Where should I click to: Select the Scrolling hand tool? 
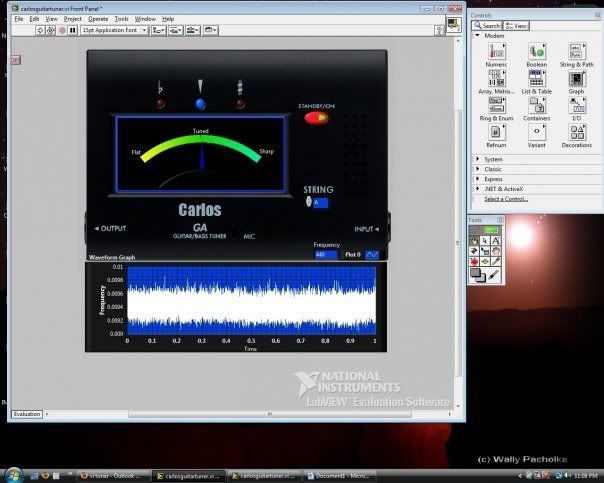click(x=496, y=251)
